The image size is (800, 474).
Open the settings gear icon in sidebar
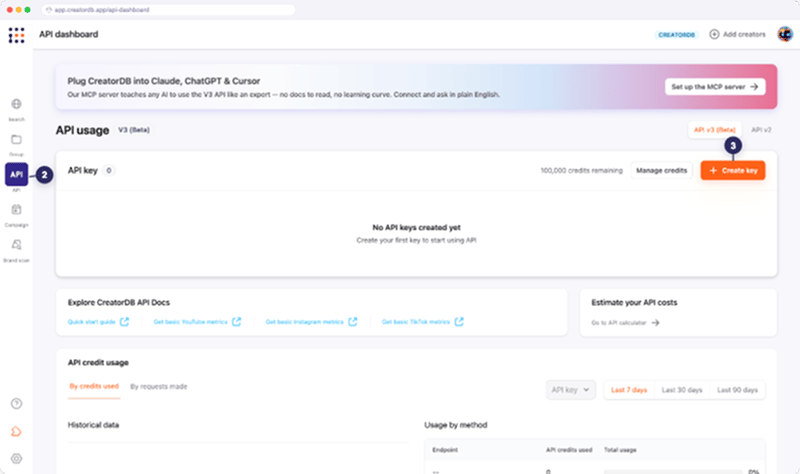pyautogui.click(x=16, y=458)
